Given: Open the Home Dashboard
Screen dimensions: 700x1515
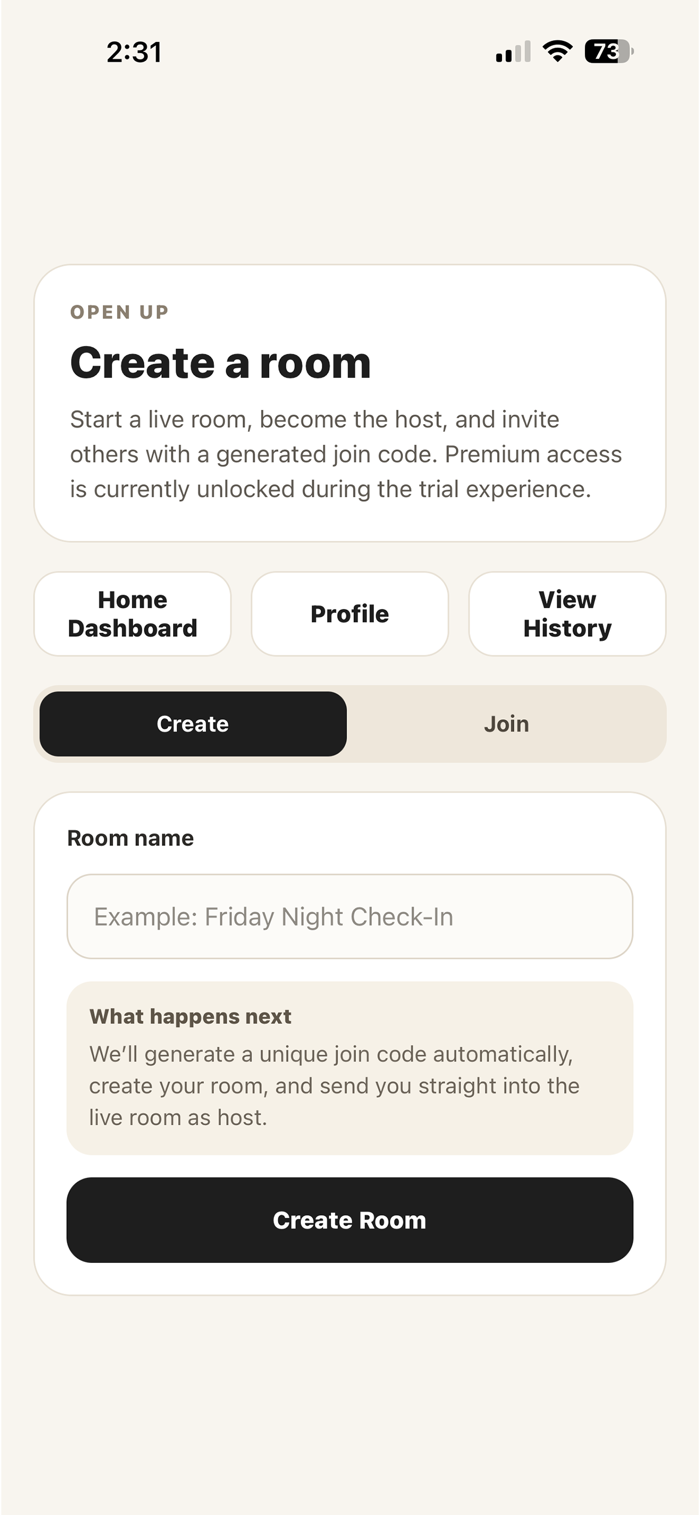Looking at the screenshot, I should click(x=133, y=614).
